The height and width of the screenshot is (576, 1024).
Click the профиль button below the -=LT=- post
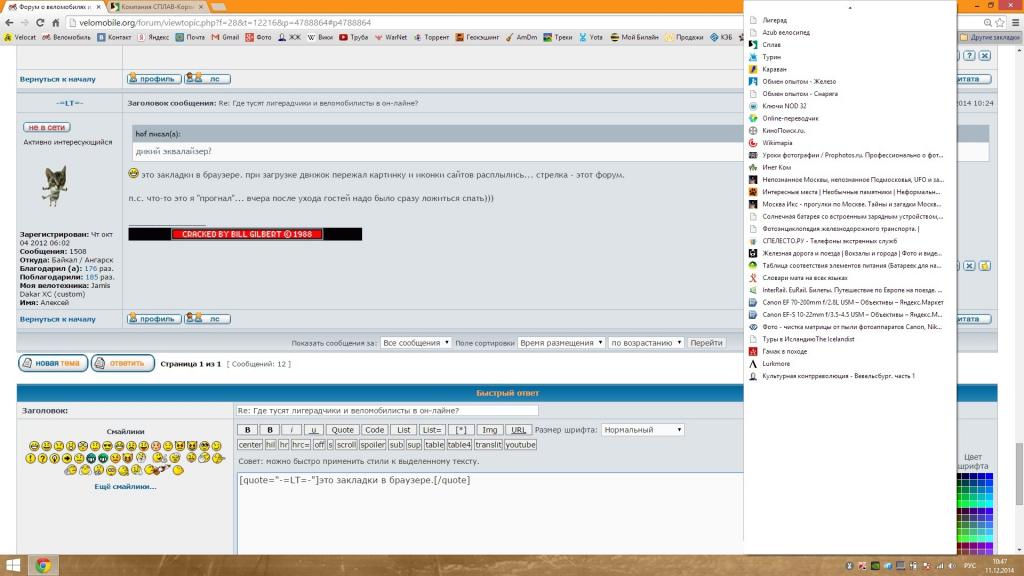pyautogui.click(x=154, y=319)
